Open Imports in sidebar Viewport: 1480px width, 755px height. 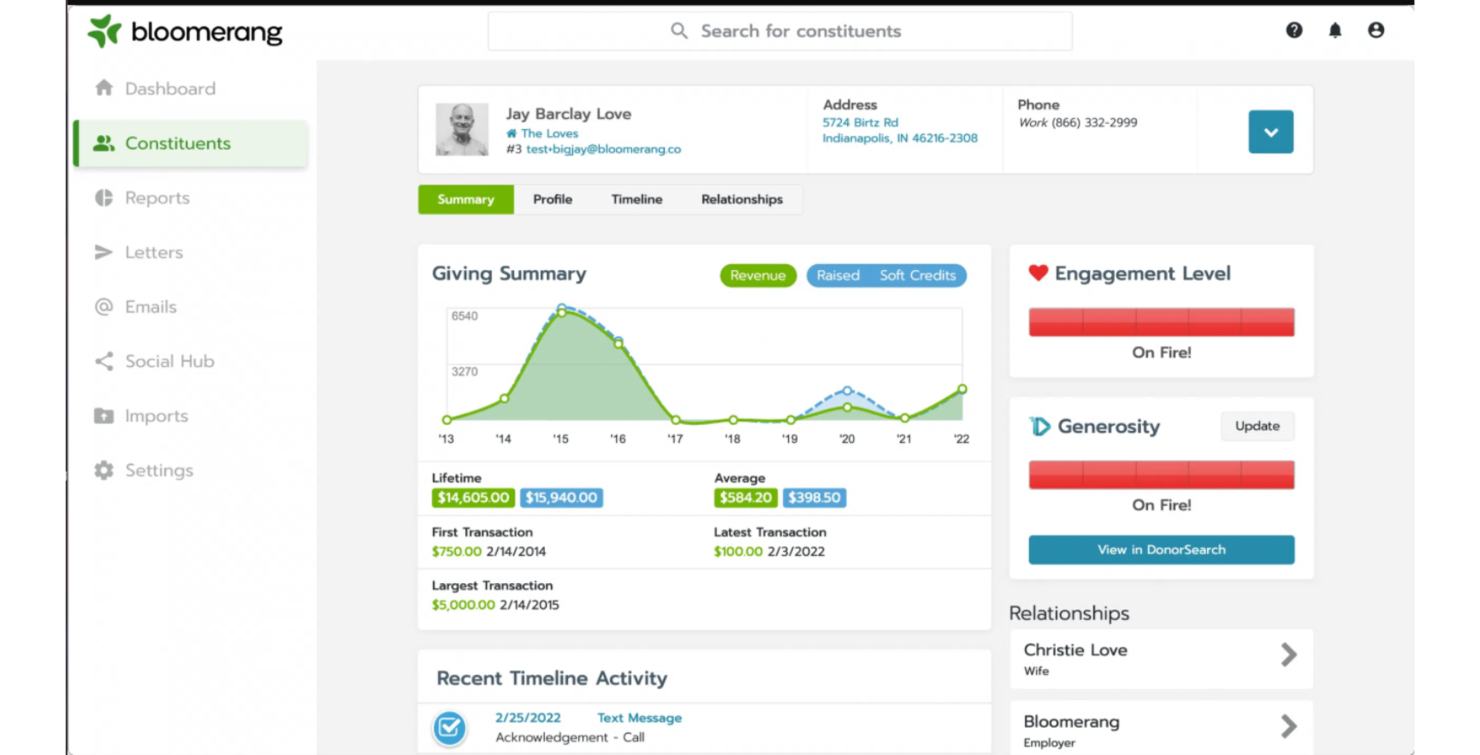coord(156,416)
